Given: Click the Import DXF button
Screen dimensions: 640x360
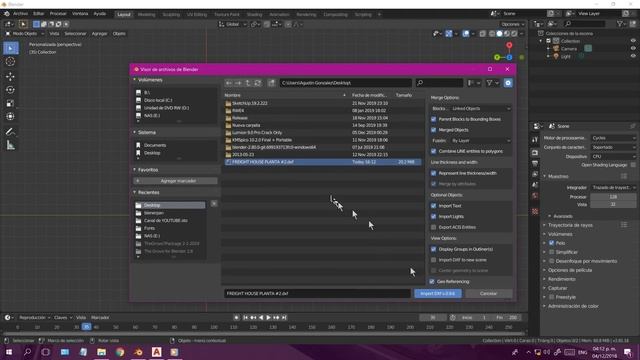Looking at the screenshot, I should tap(438, 293).
